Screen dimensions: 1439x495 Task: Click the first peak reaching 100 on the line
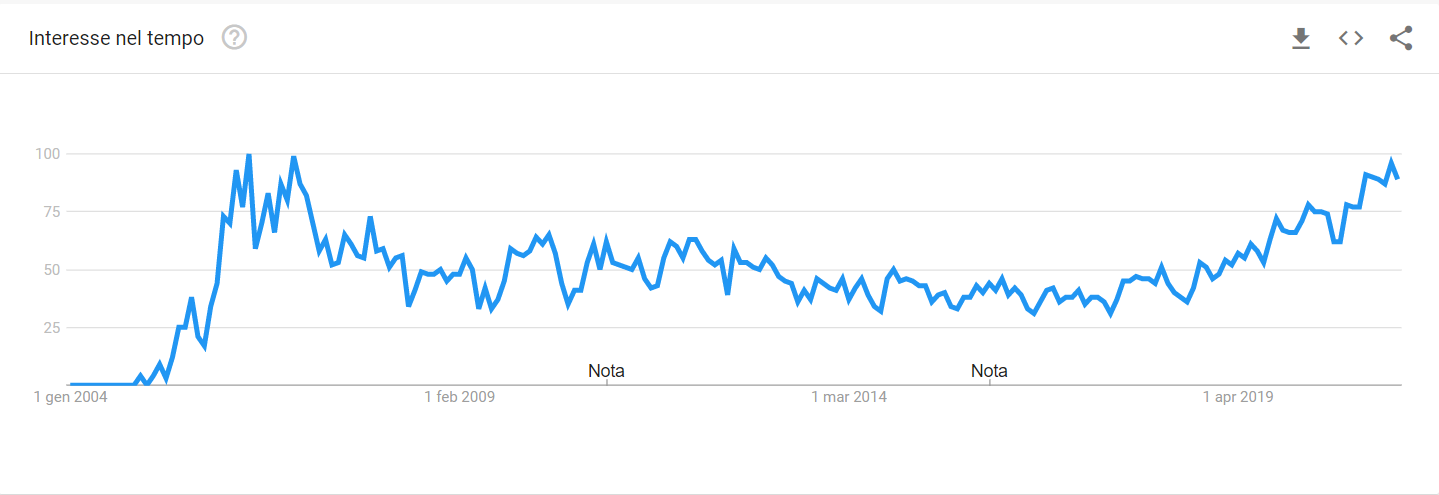tap(248, 155)
